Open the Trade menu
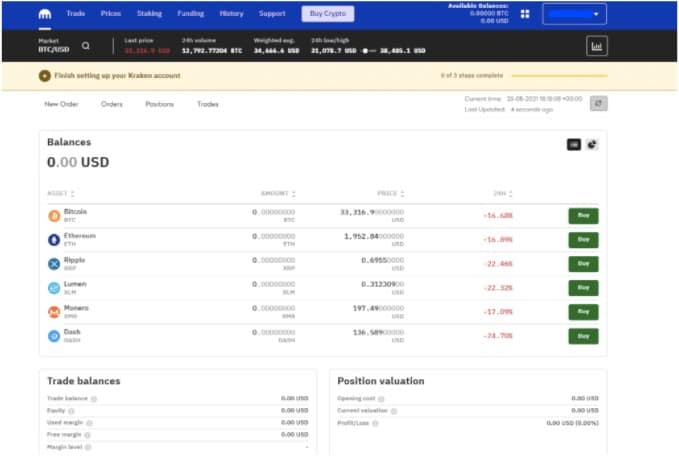 tap(76, 13)
